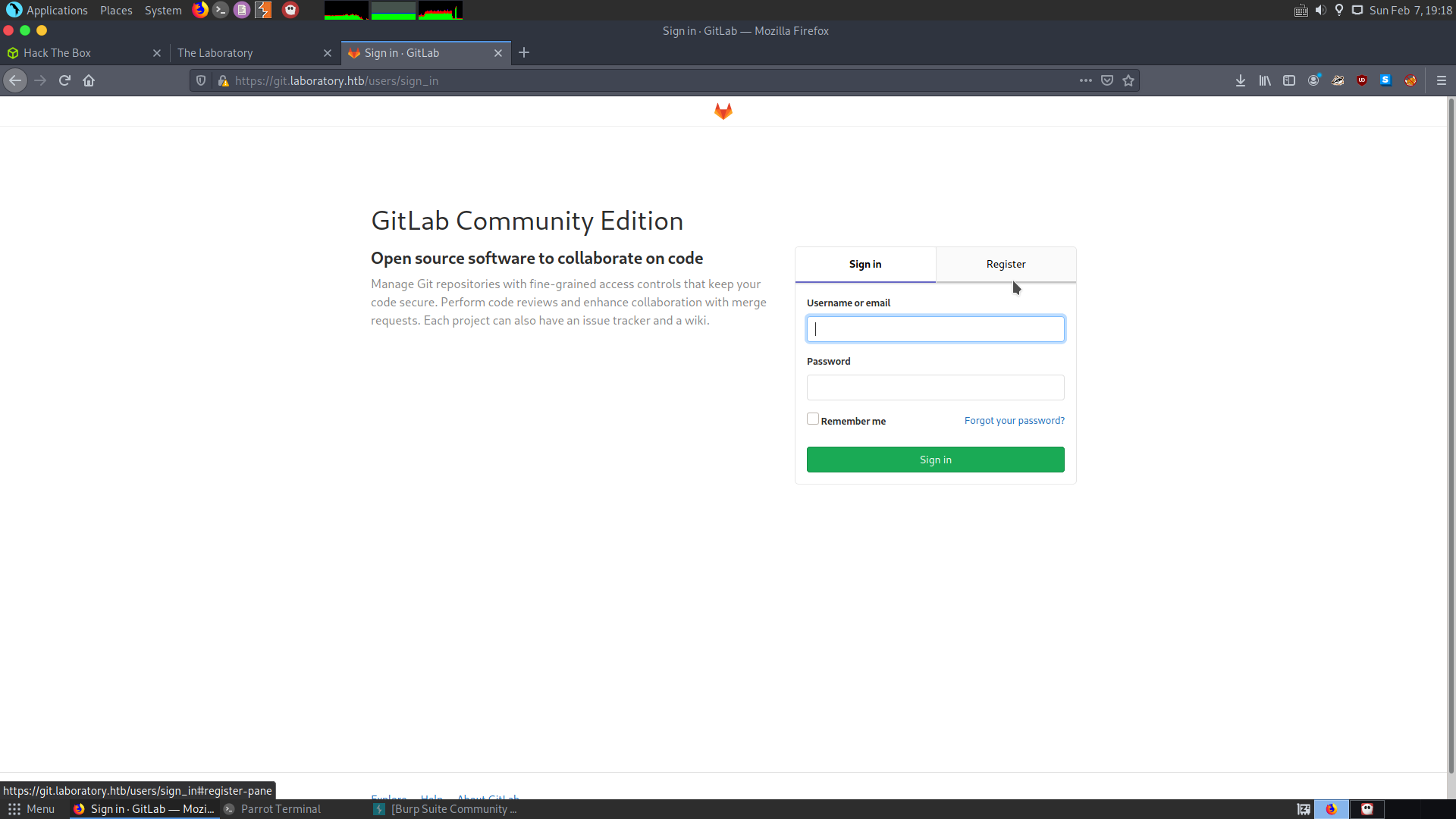Open the Firefox downloads panel

(1241, 80)
